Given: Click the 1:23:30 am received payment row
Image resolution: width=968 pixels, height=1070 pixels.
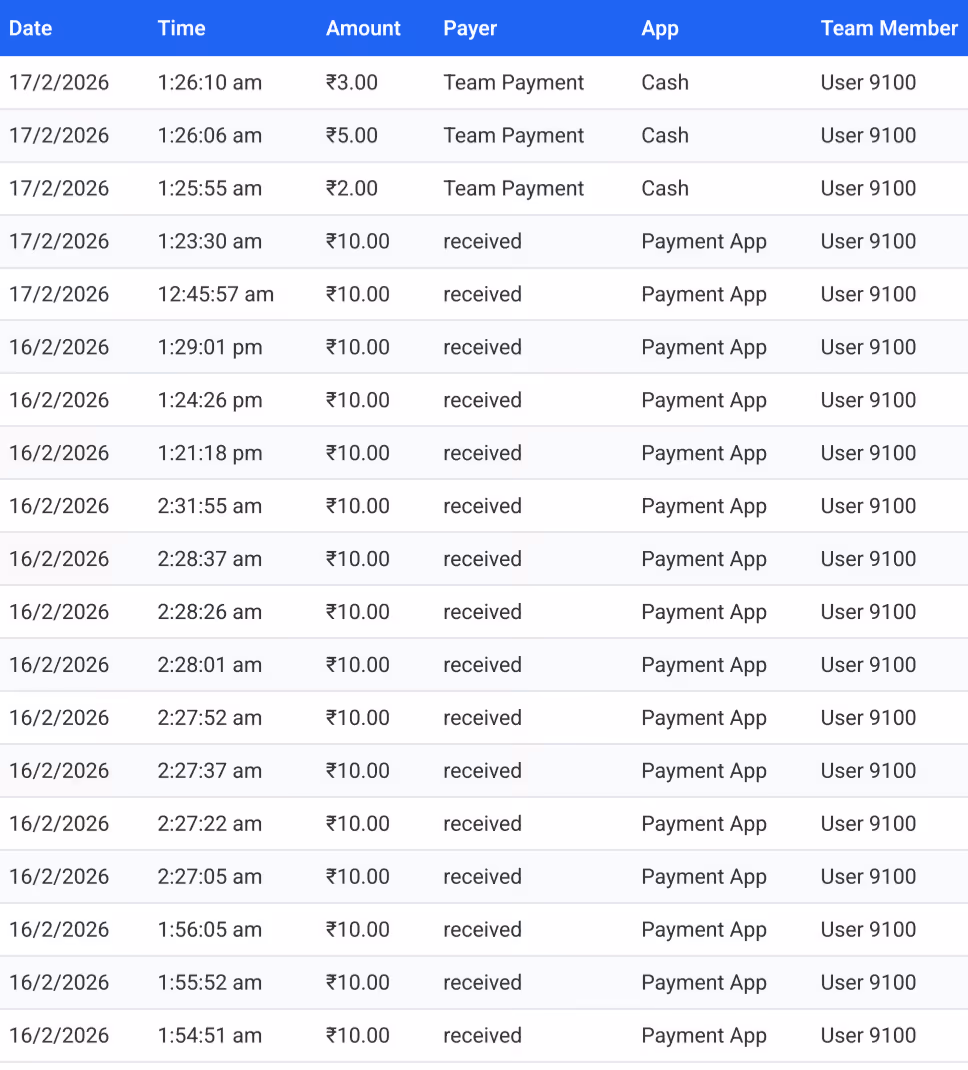Looking at the screenshot, I should [x=484, y=241].
